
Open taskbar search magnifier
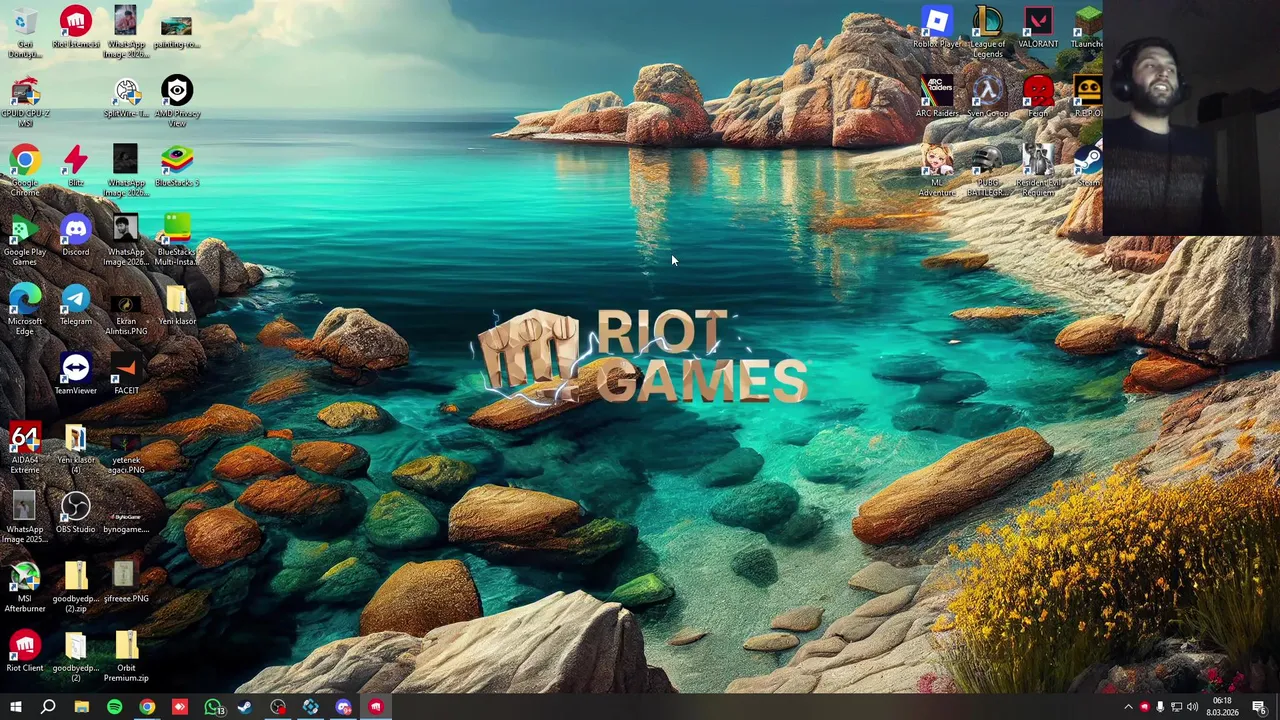click(48, 707)
